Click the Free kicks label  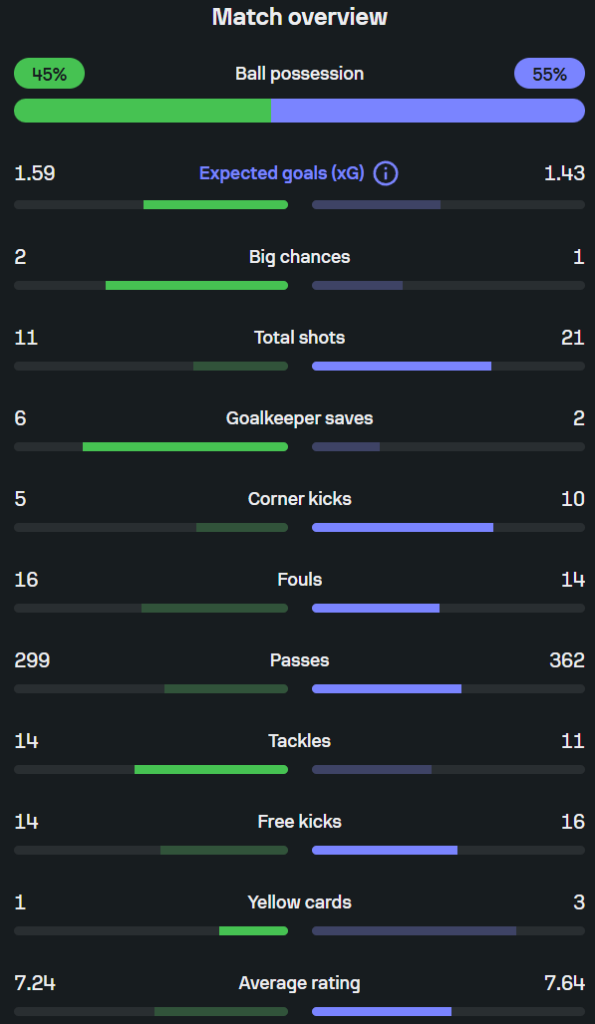tap(299, 822)
